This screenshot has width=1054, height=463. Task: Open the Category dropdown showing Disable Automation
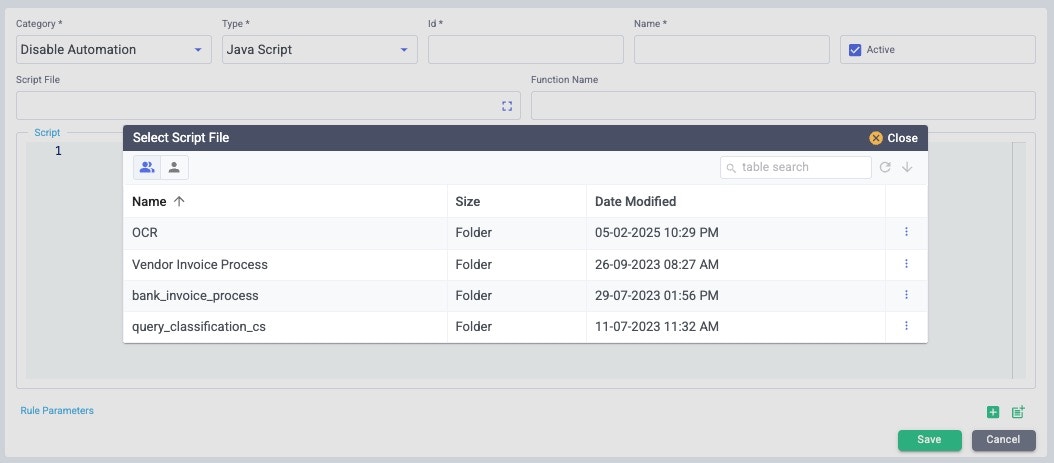click(114, 50)
